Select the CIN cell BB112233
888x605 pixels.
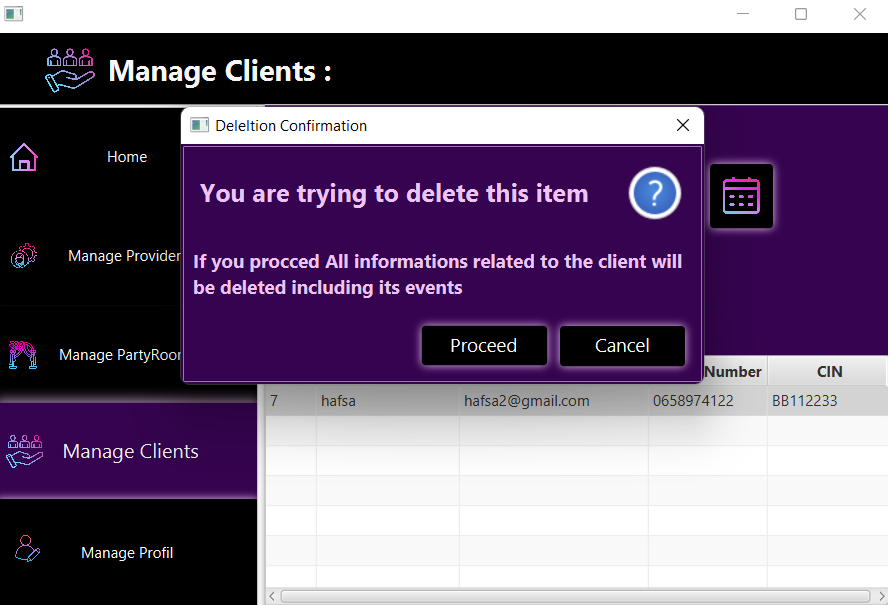tap(827, 401)
